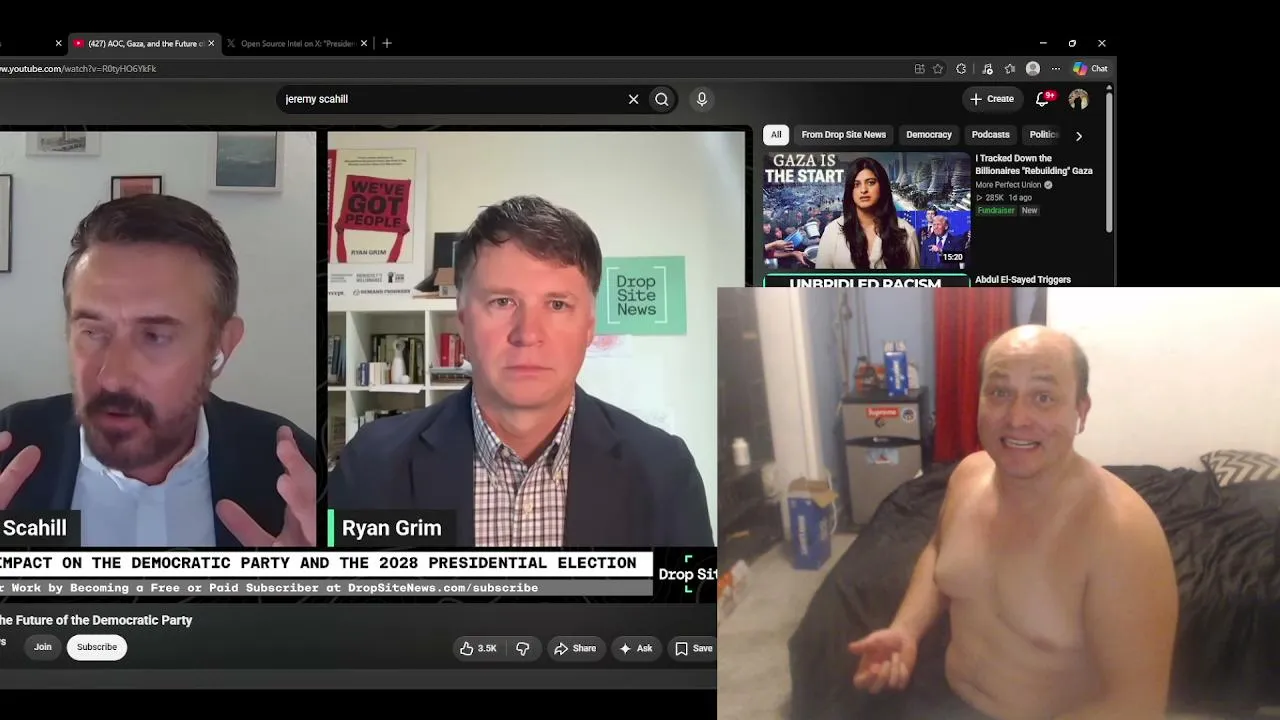This screenshot has width=1280, height=720.
Task: Click the 'Fundraiser' badge under the video
Action: pyautogui.click(x=995, y=211)
